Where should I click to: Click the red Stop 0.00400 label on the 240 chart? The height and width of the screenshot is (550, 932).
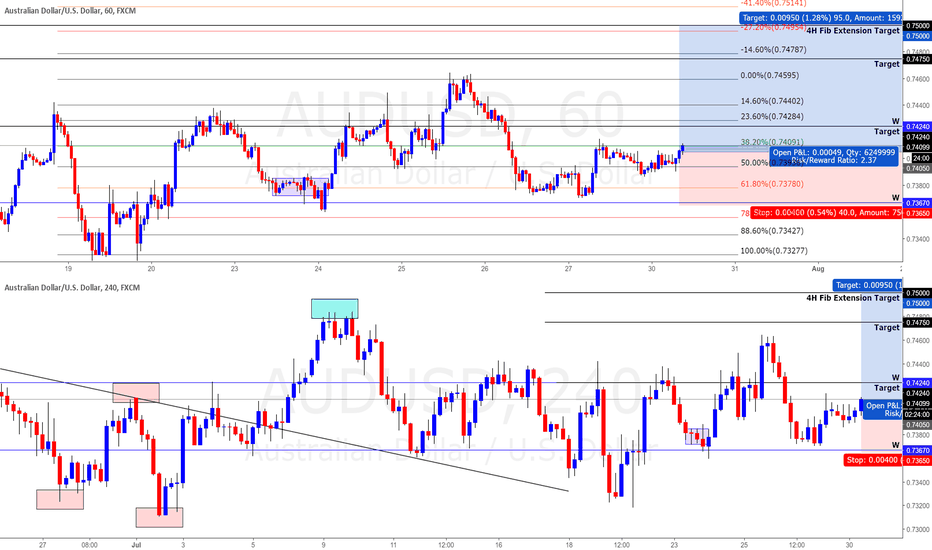point(873,460)
